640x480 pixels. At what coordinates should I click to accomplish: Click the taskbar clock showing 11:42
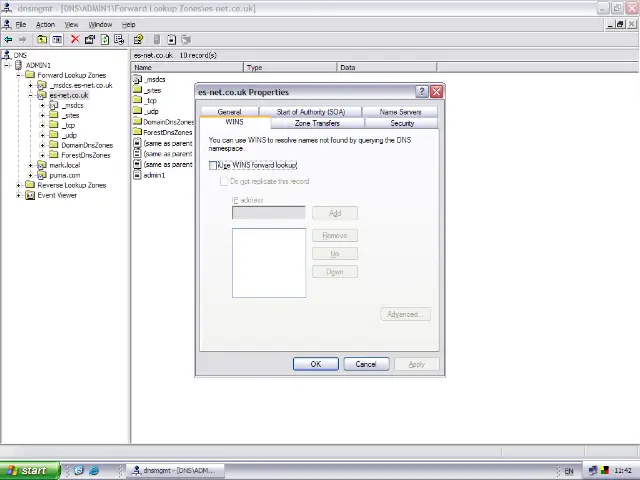coord(623,471)
